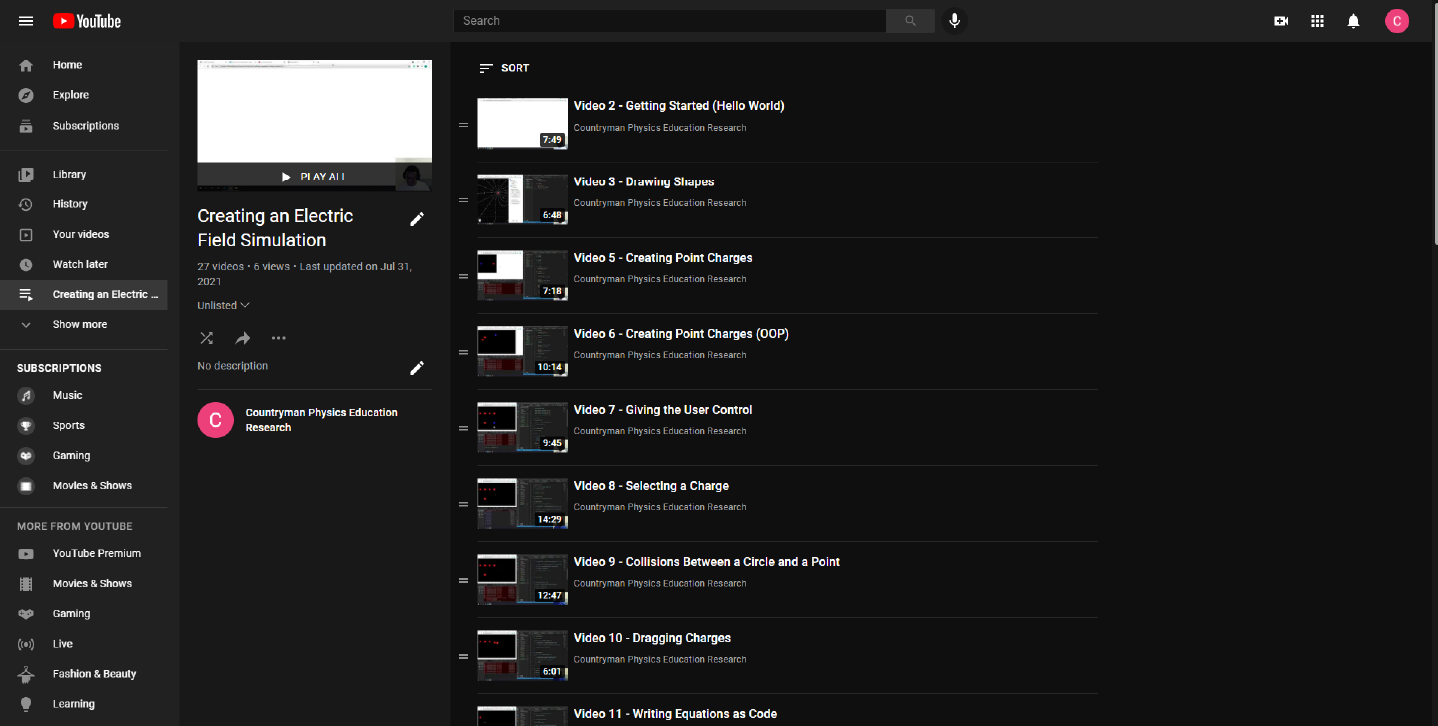The image size is (1438, 726).
Task: Click the drag handle for Video 8
Action: coord(463,504)
